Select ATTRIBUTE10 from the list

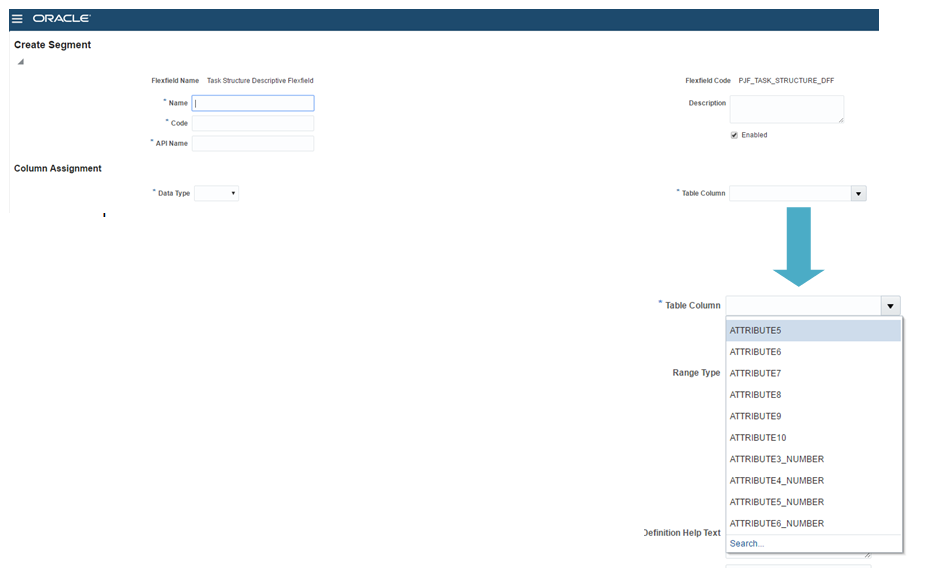click(813, 437)
